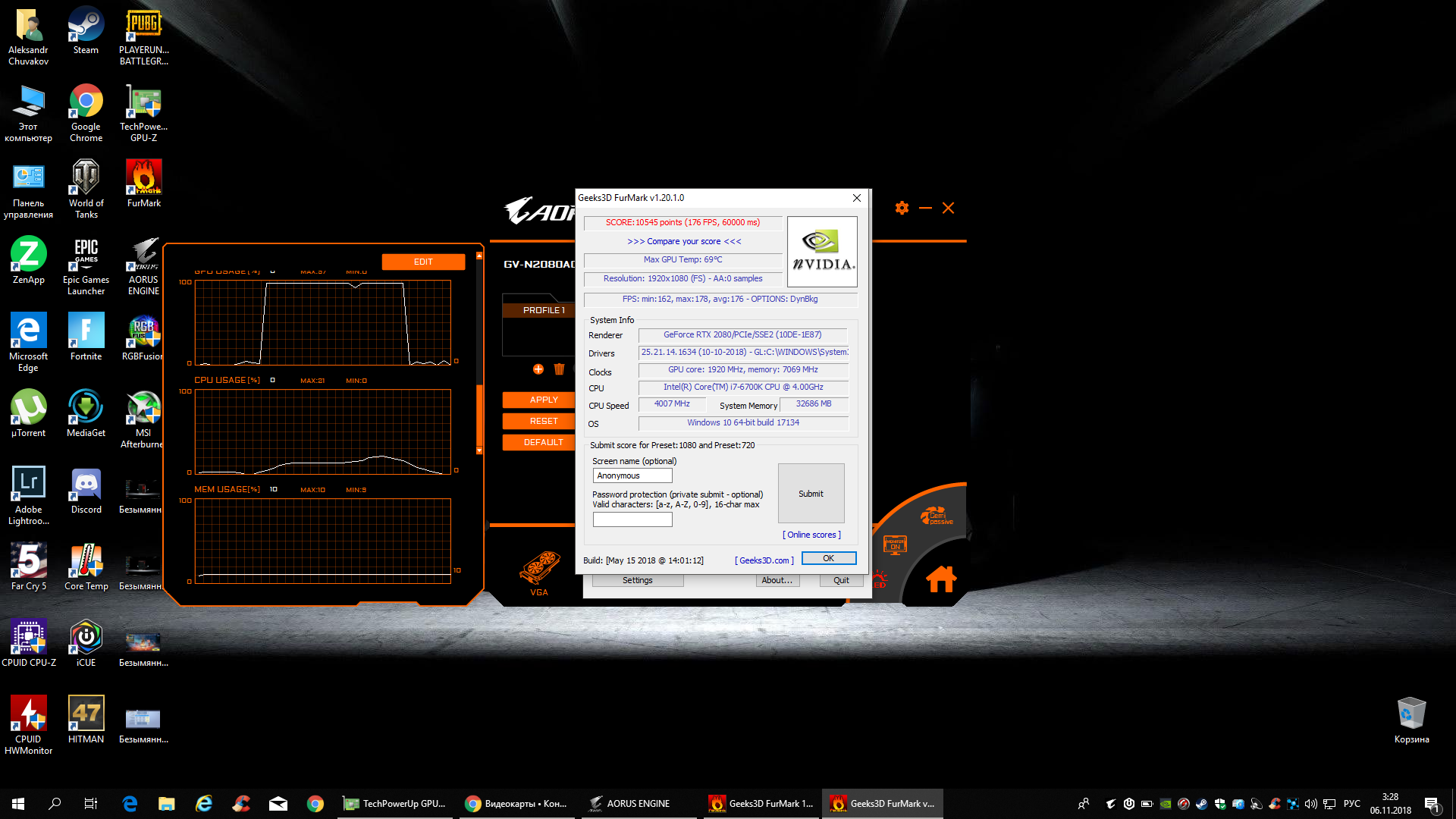Open AORUS Engine settings gear
This screenshot has width=1456, height=819.
coord(902,208)
